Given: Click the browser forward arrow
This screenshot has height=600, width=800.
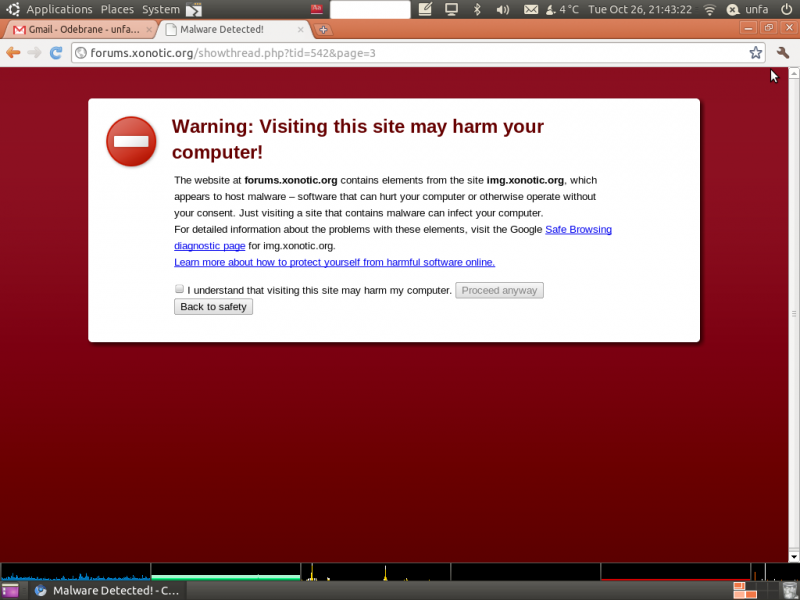Looking at the screenshot, I should pos(34,53).
